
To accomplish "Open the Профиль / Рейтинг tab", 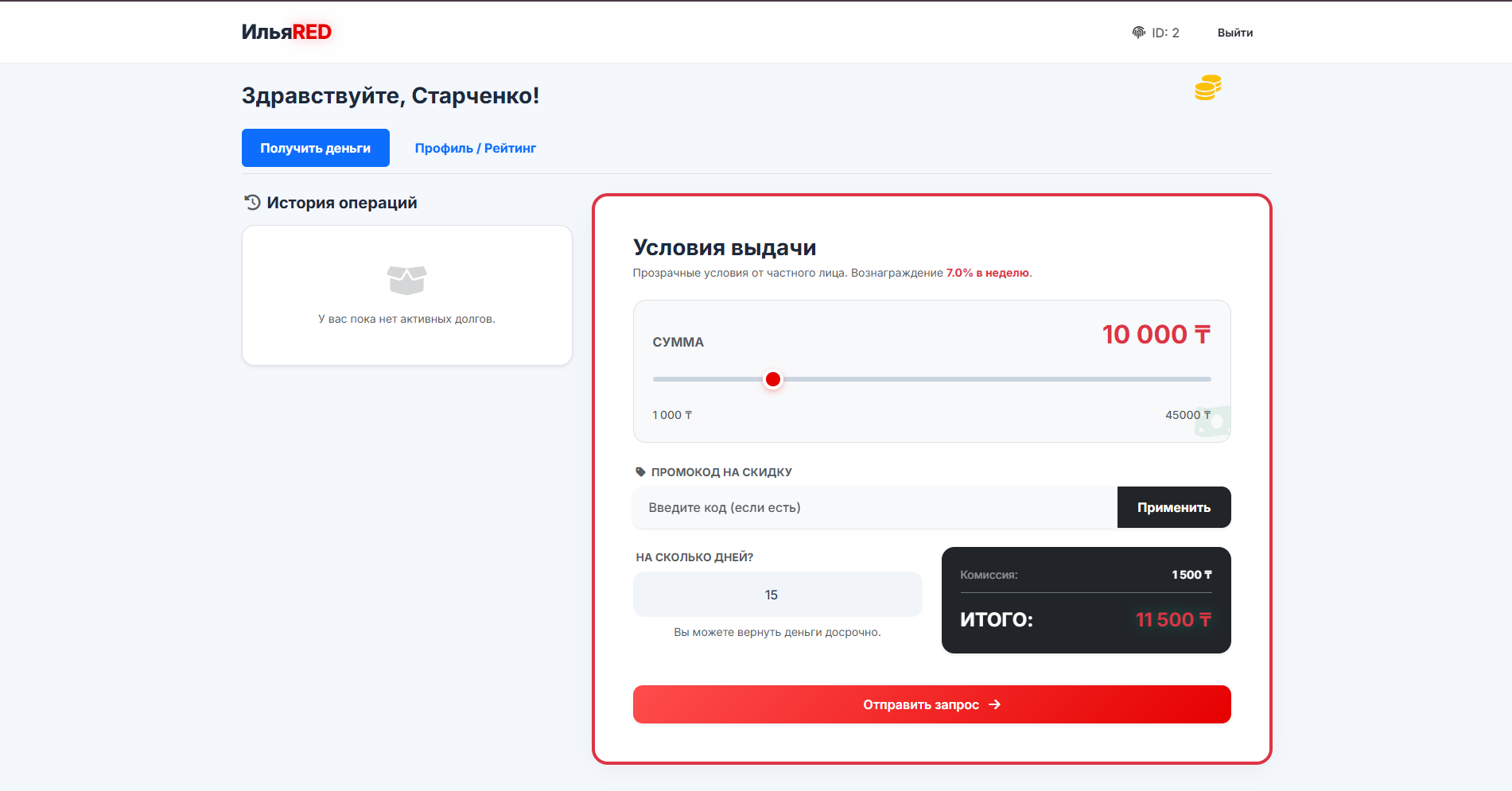I will (475, 147).
